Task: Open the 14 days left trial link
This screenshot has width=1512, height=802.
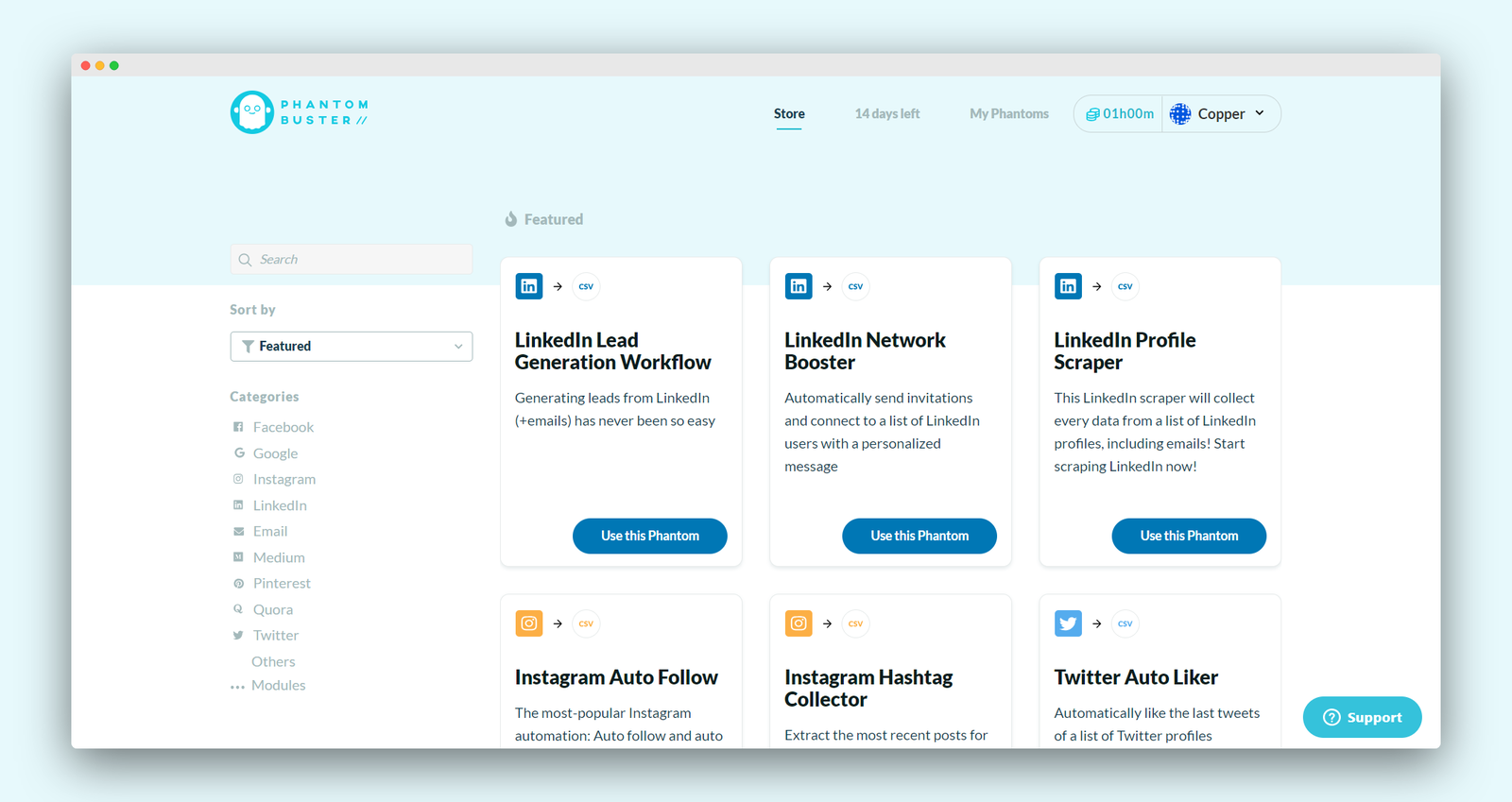Action: 887,113
